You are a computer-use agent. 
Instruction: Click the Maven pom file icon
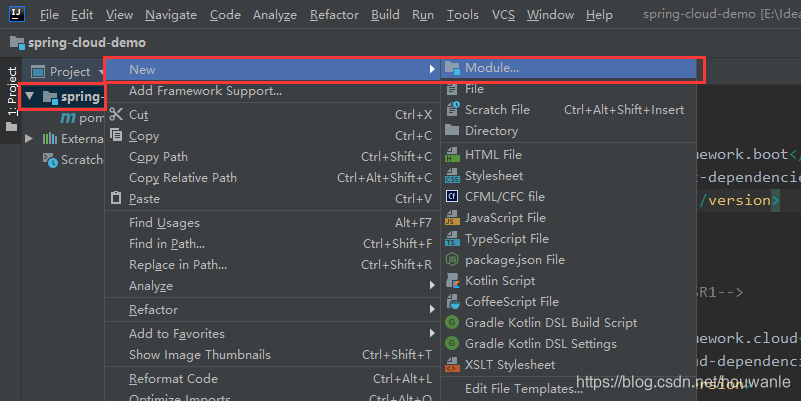point(68,118)
